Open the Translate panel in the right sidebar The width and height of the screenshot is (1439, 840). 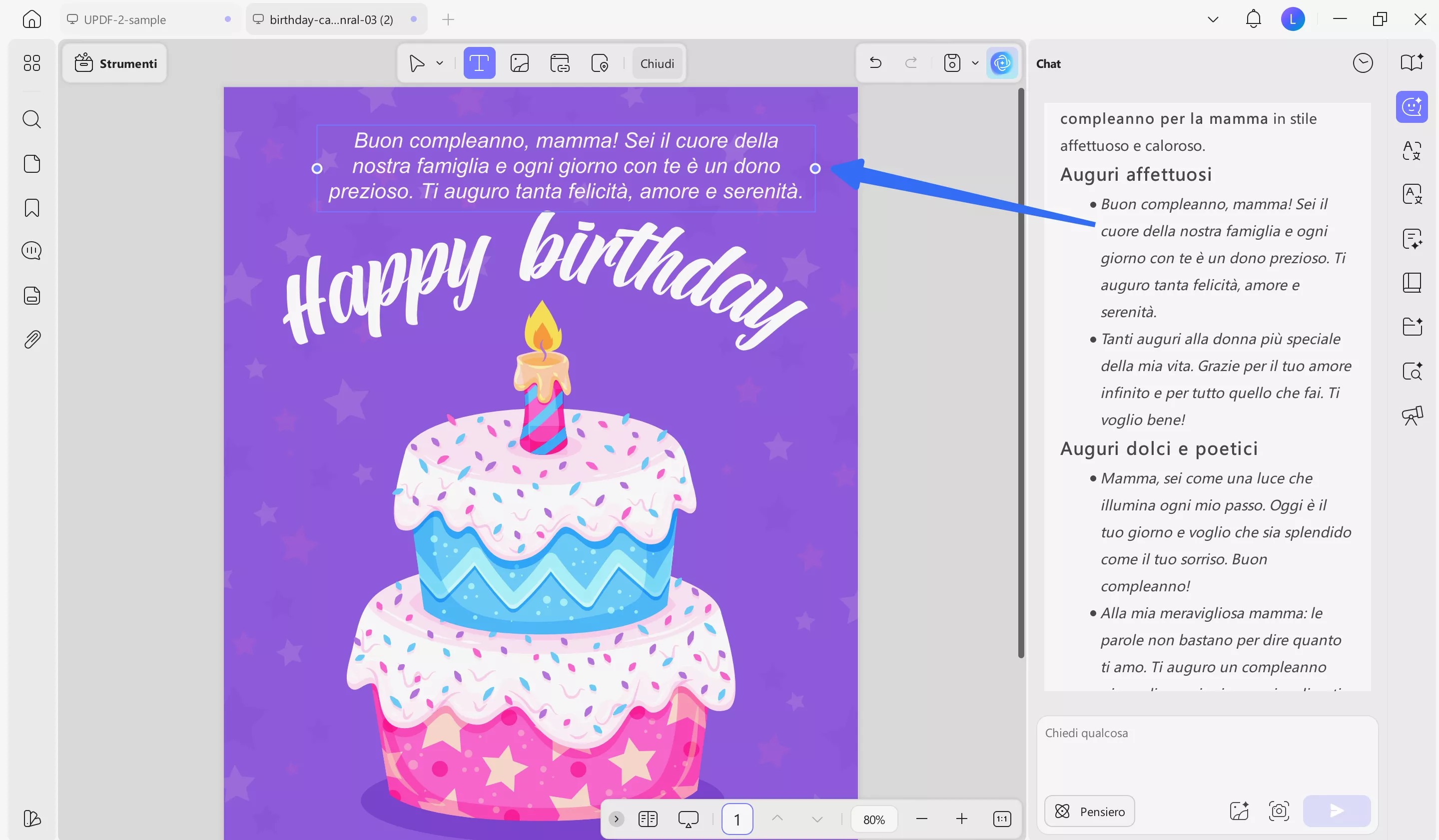(1412, 194)
